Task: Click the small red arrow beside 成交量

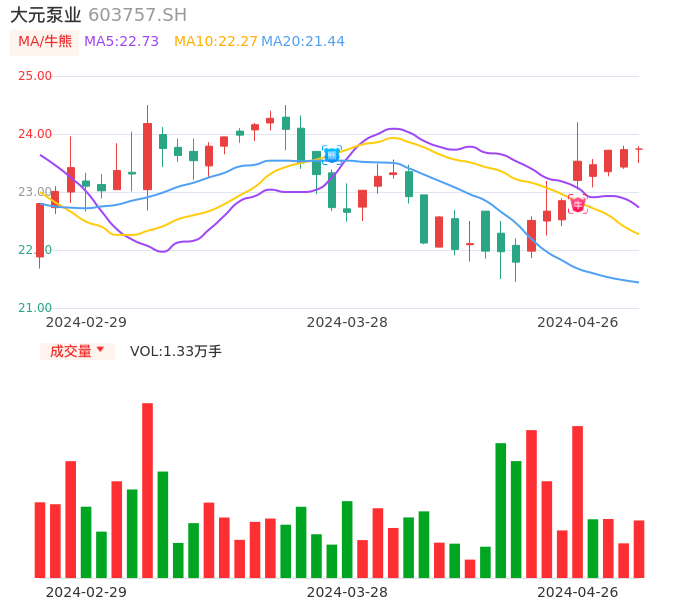Action: click(100, 350)
